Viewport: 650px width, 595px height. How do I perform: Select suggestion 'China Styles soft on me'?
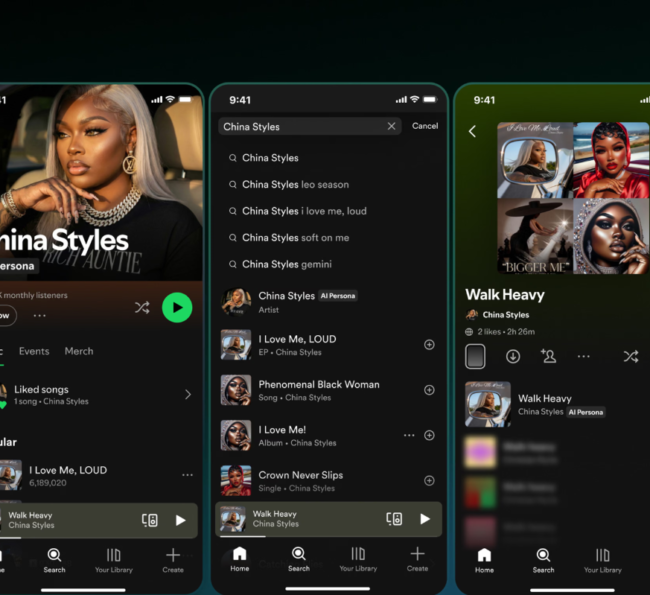289,238
